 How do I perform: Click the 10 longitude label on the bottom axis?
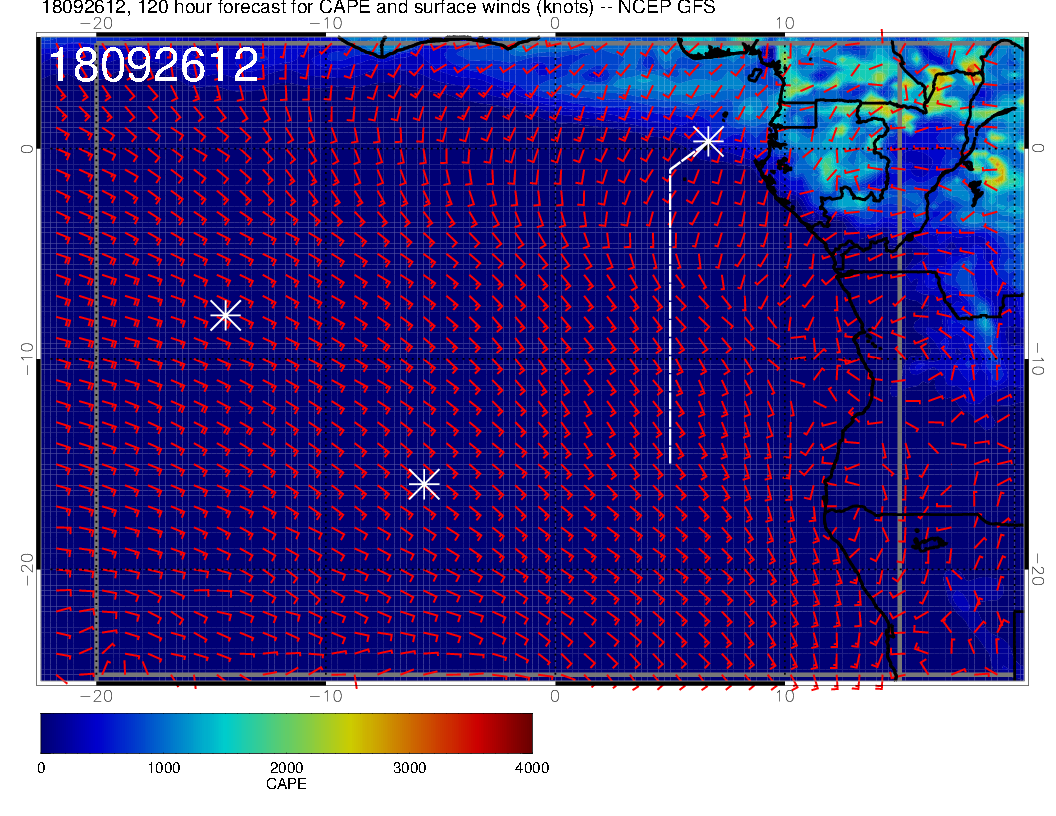785,696
